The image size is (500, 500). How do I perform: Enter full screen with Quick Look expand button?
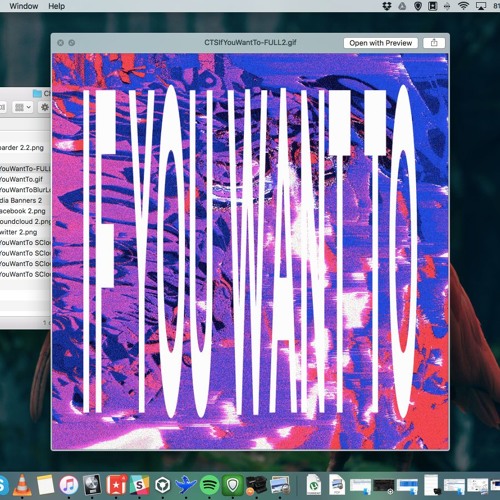pos(72,43)
